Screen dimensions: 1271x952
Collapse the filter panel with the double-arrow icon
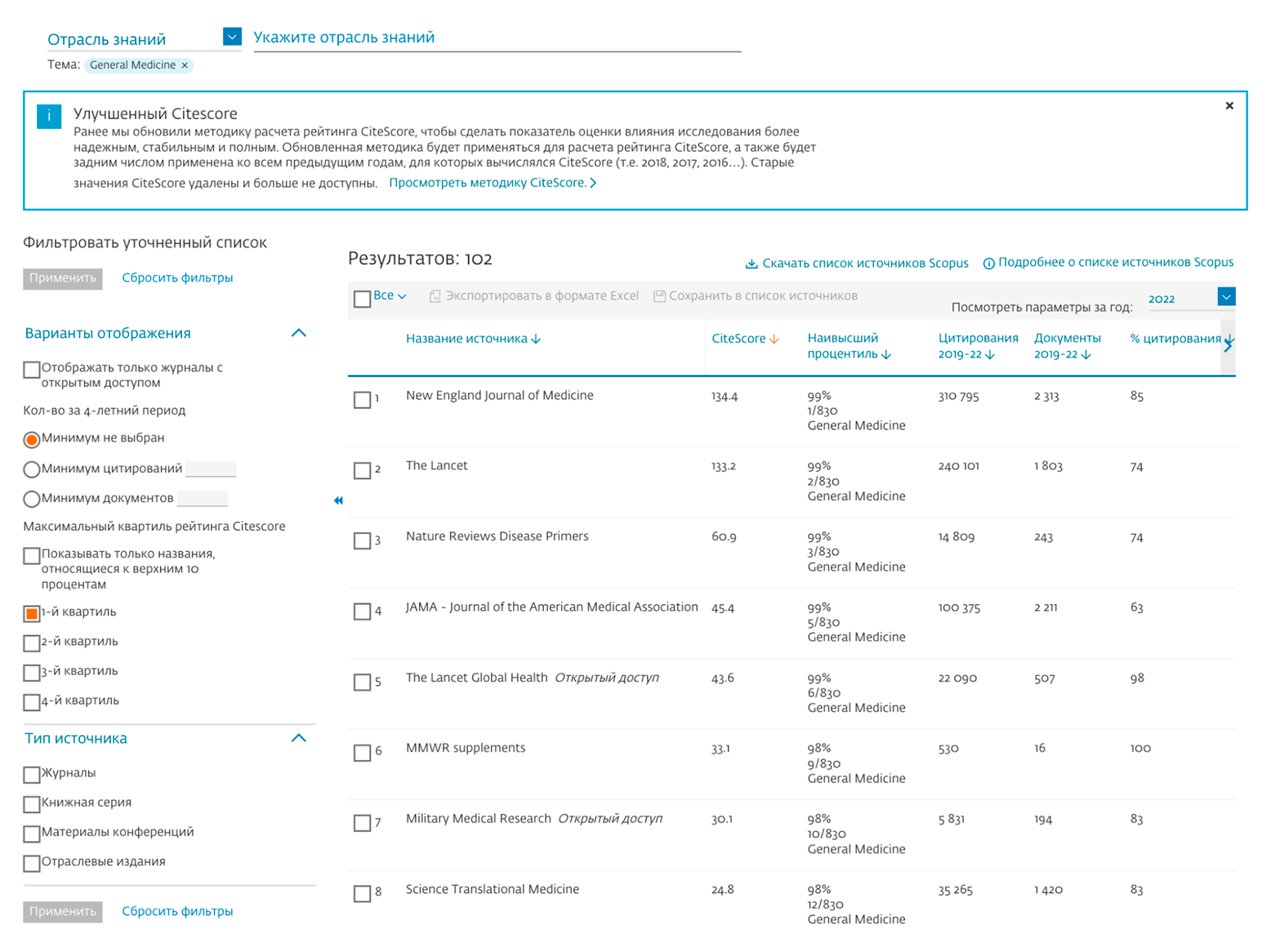[x=338, y=500]
